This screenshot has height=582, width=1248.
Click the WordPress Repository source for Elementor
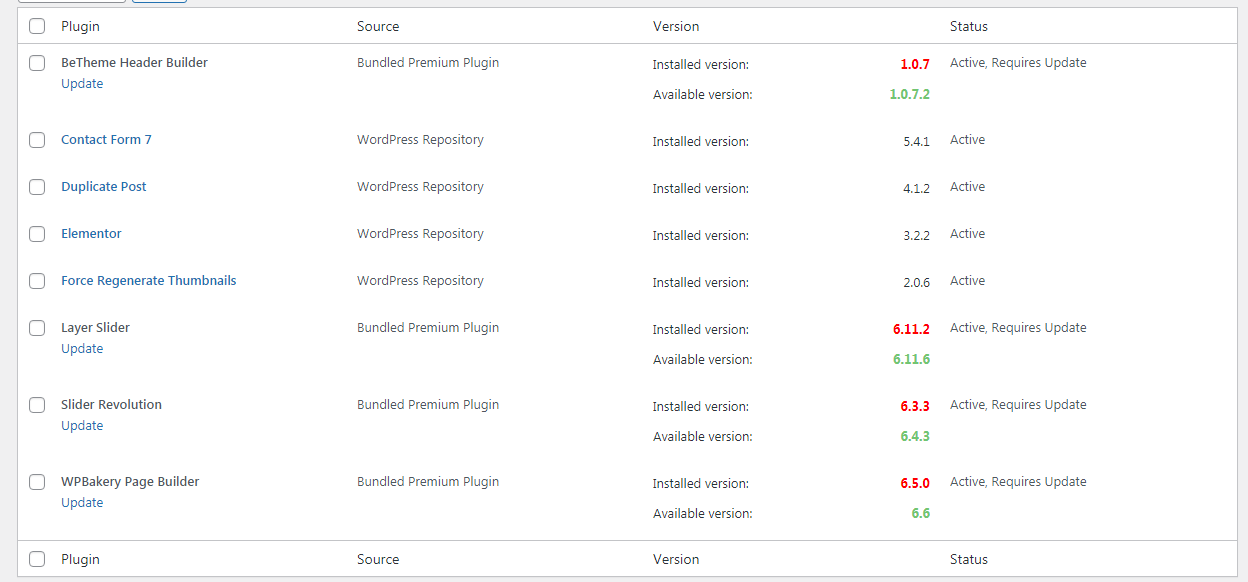pos(420,234)
